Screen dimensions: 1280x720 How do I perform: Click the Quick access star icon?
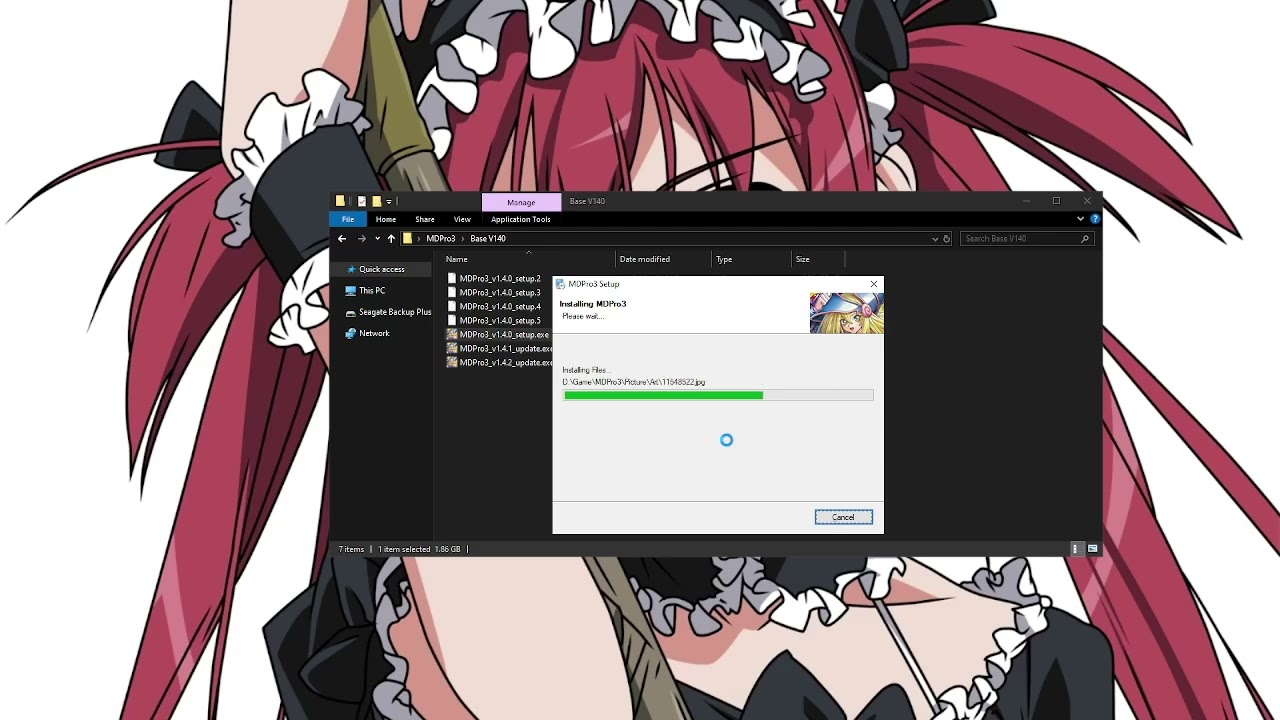pyautogui.click(x=350, y=269)
